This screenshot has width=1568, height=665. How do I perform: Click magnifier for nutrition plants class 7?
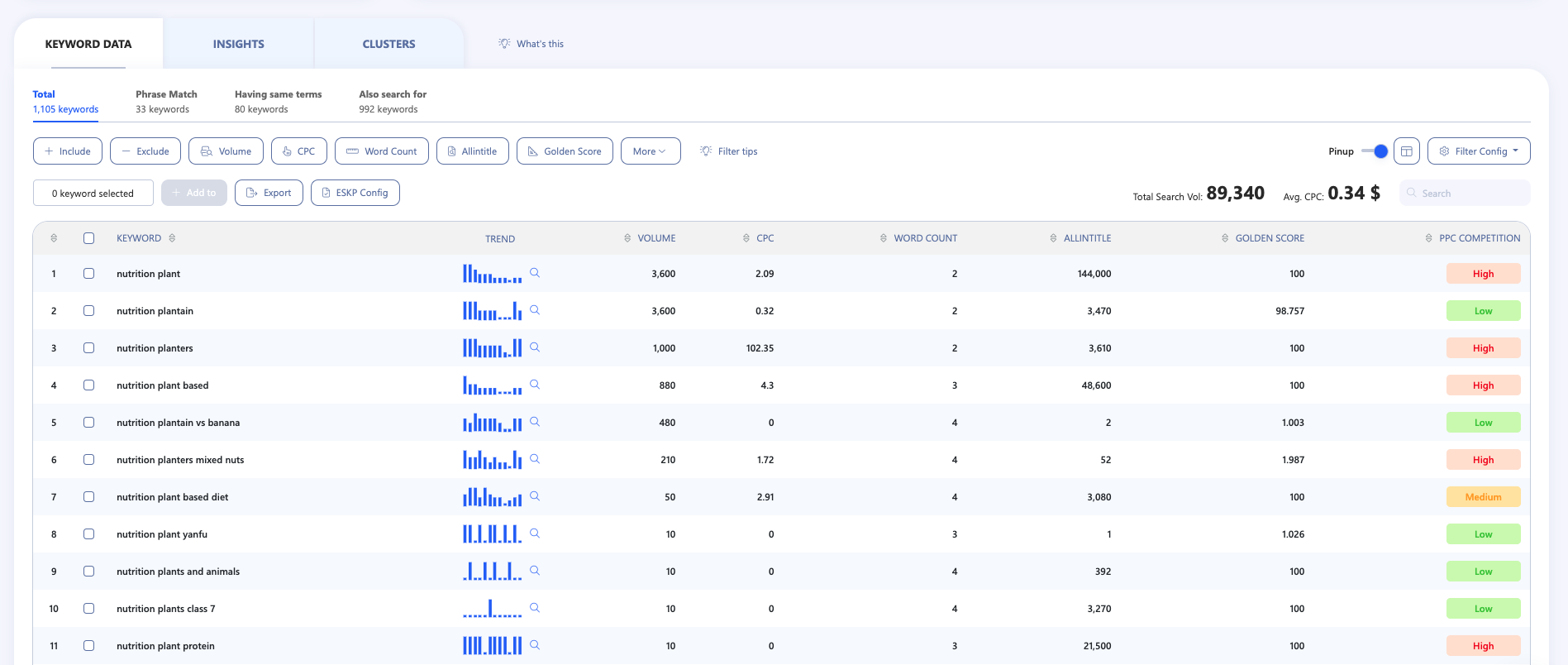tap(535, 608)
